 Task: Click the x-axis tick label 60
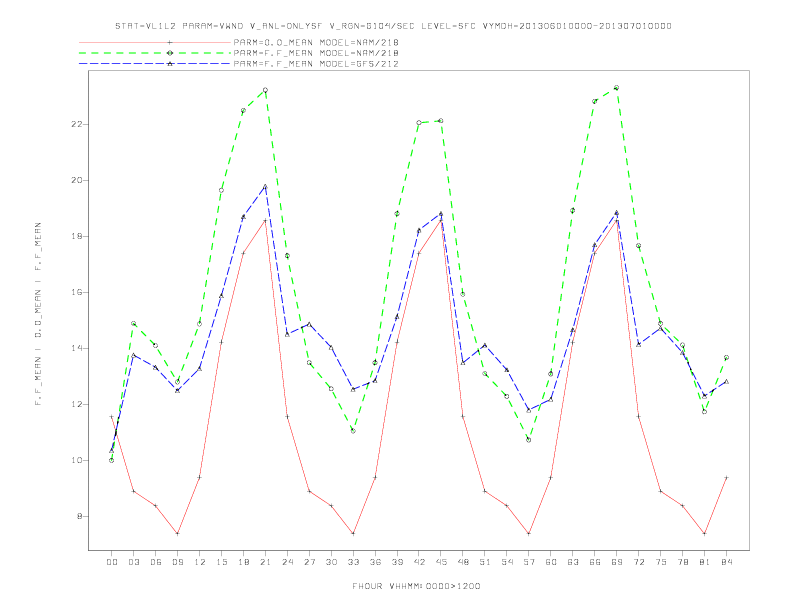pyautogui.click(x=551, y=562)
